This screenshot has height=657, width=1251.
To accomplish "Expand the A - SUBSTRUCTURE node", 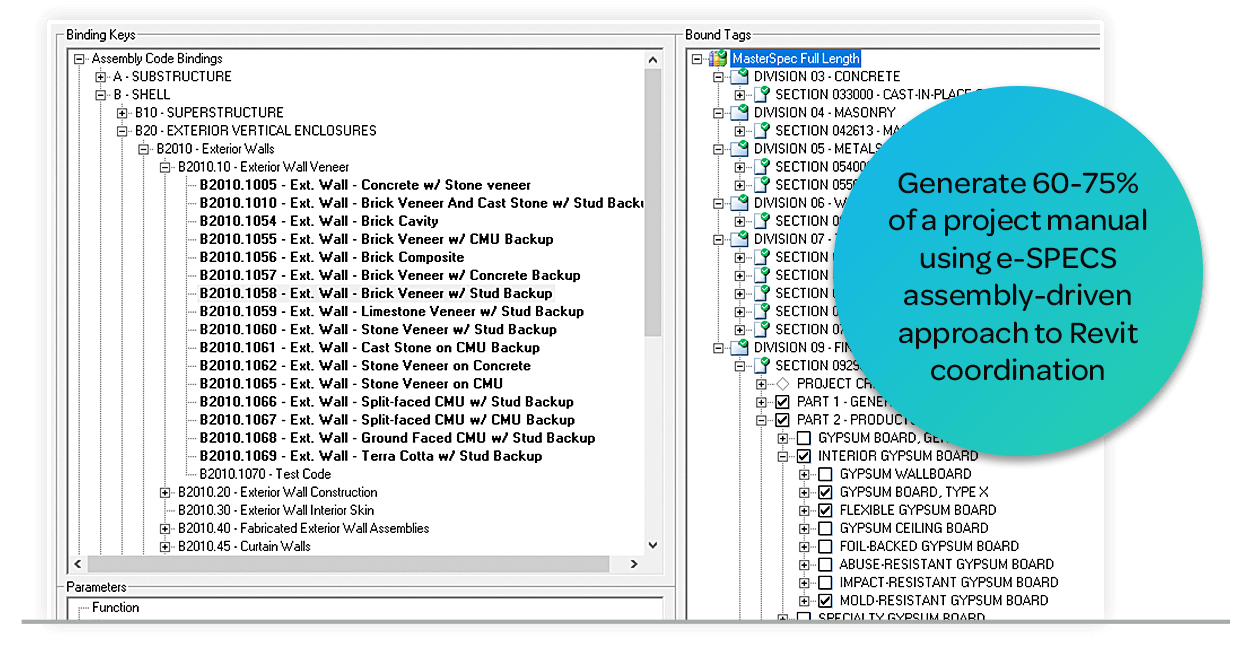I will (x=101, y=77).
